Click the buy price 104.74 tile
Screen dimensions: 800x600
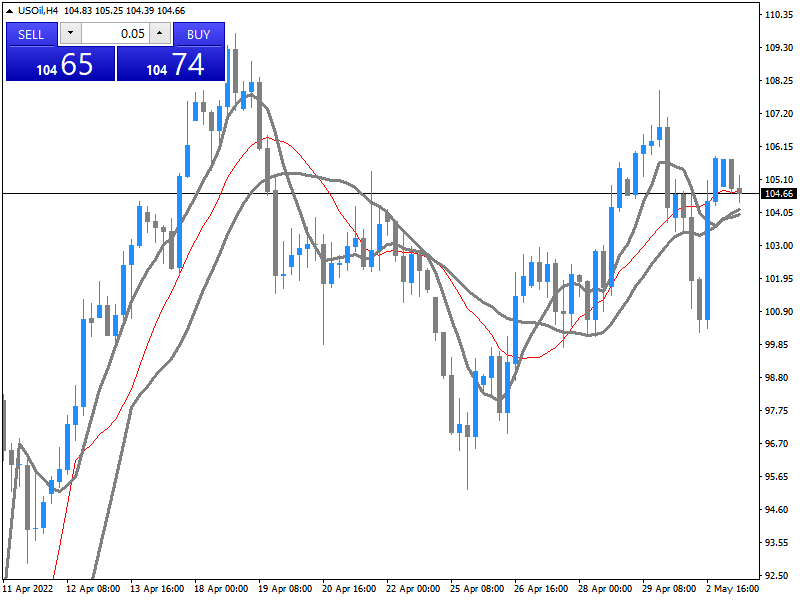[171, 64]
